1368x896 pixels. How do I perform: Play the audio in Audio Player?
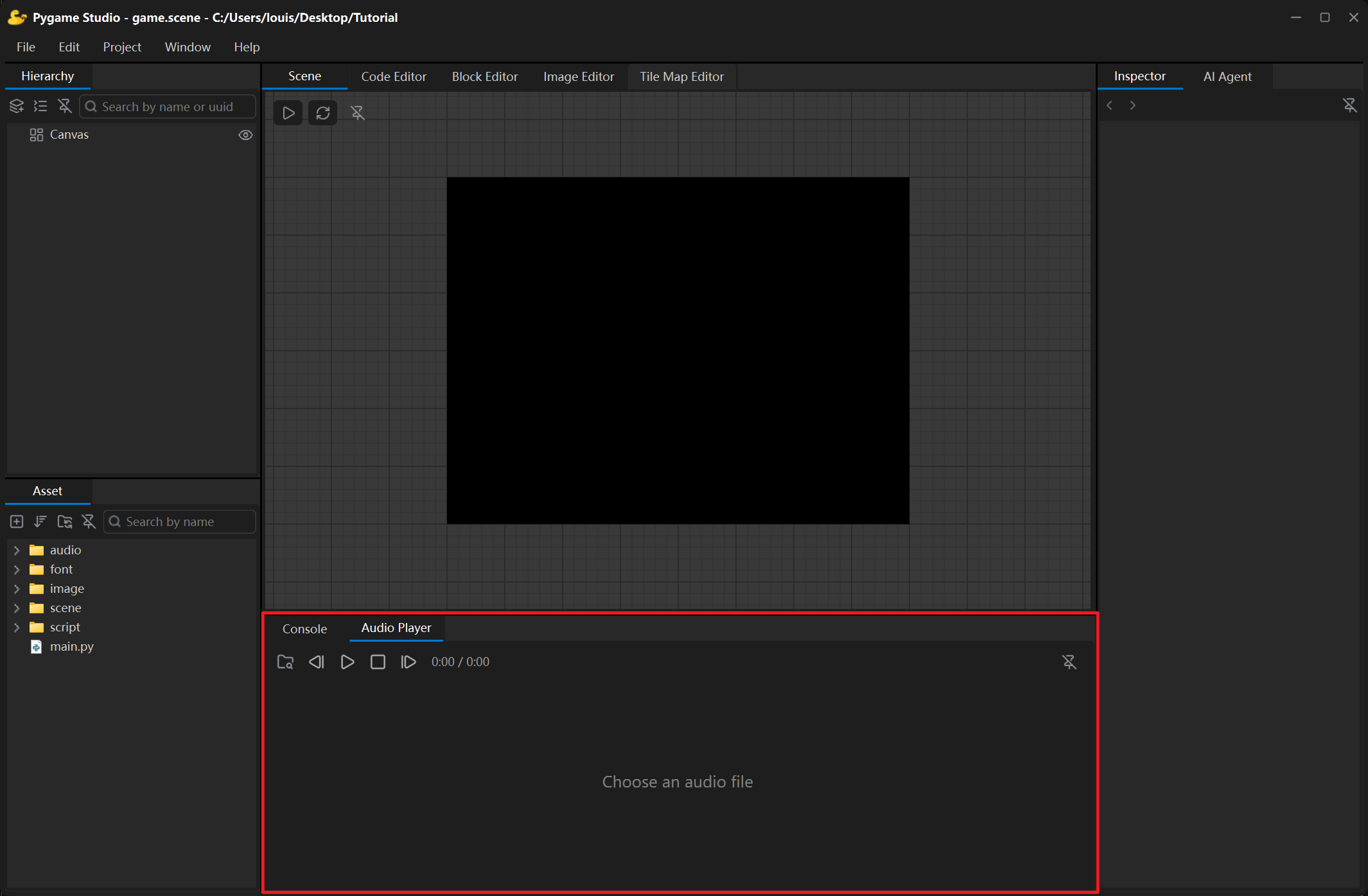pyautogui.click(x=347, y=662)
